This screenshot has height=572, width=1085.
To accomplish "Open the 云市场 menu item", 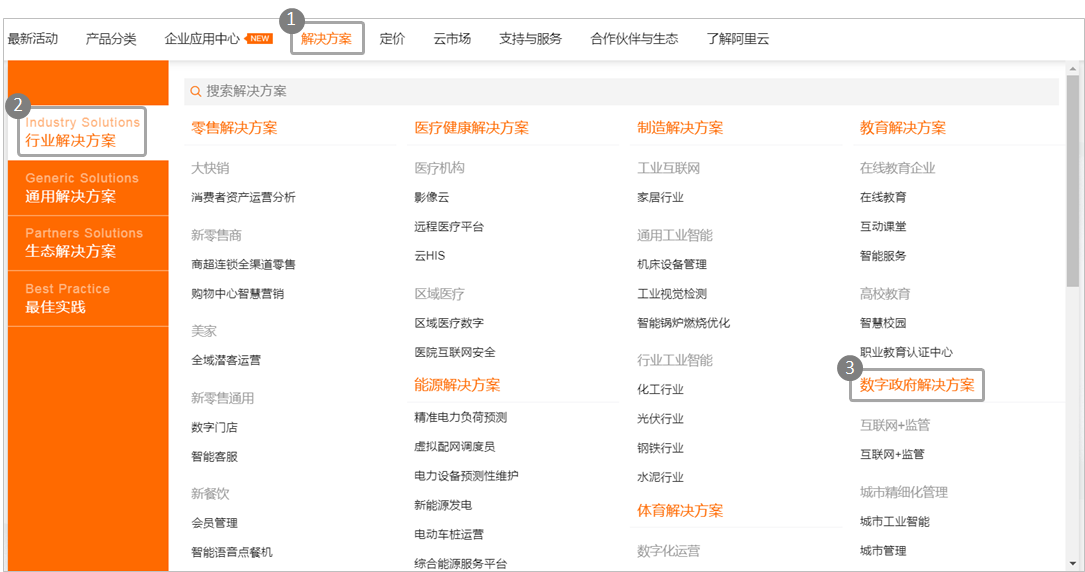I will coord(452,39).
